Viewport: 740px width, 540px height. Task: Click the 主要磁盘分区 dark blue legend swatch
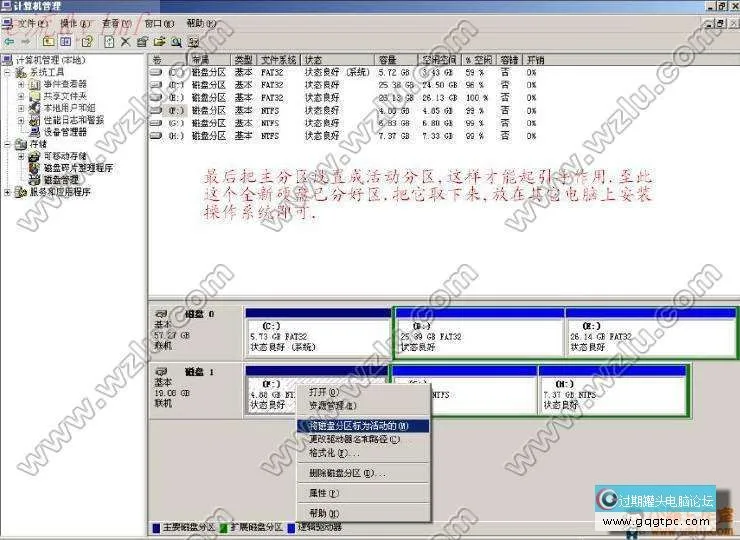[x=156, y=528]
